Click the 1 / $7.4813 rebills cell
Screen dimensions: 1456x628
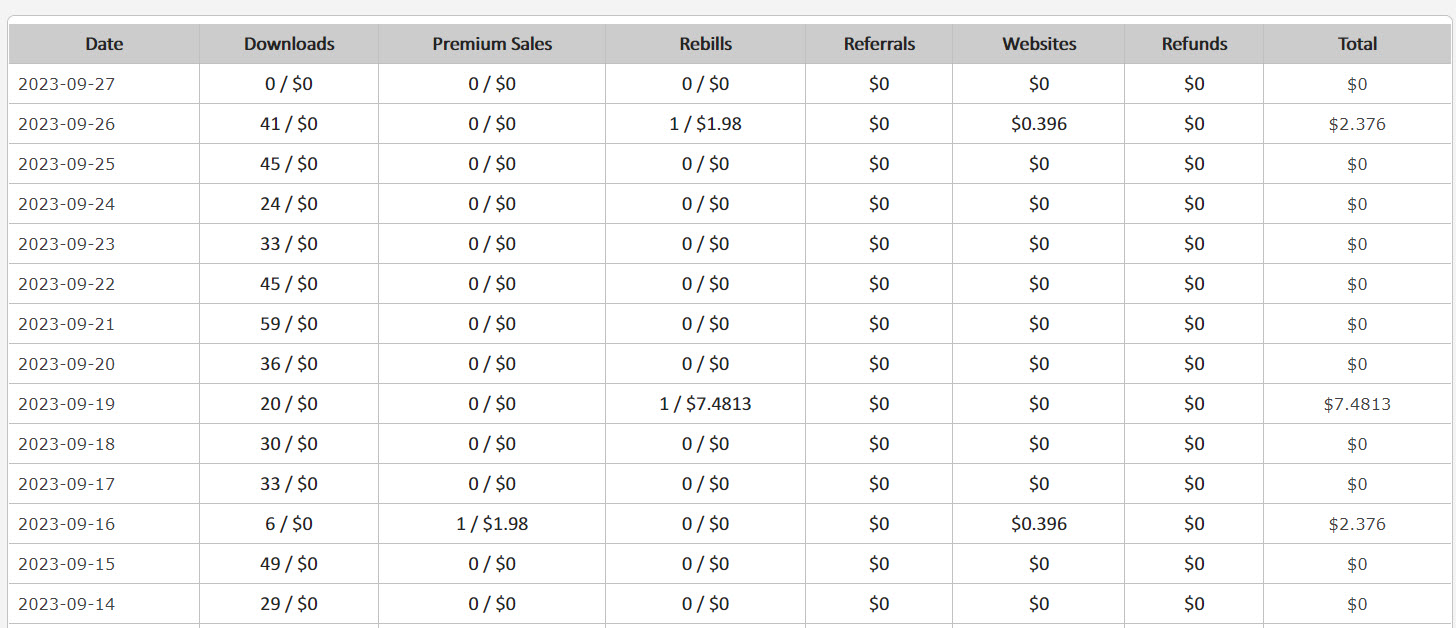point(705,404)
